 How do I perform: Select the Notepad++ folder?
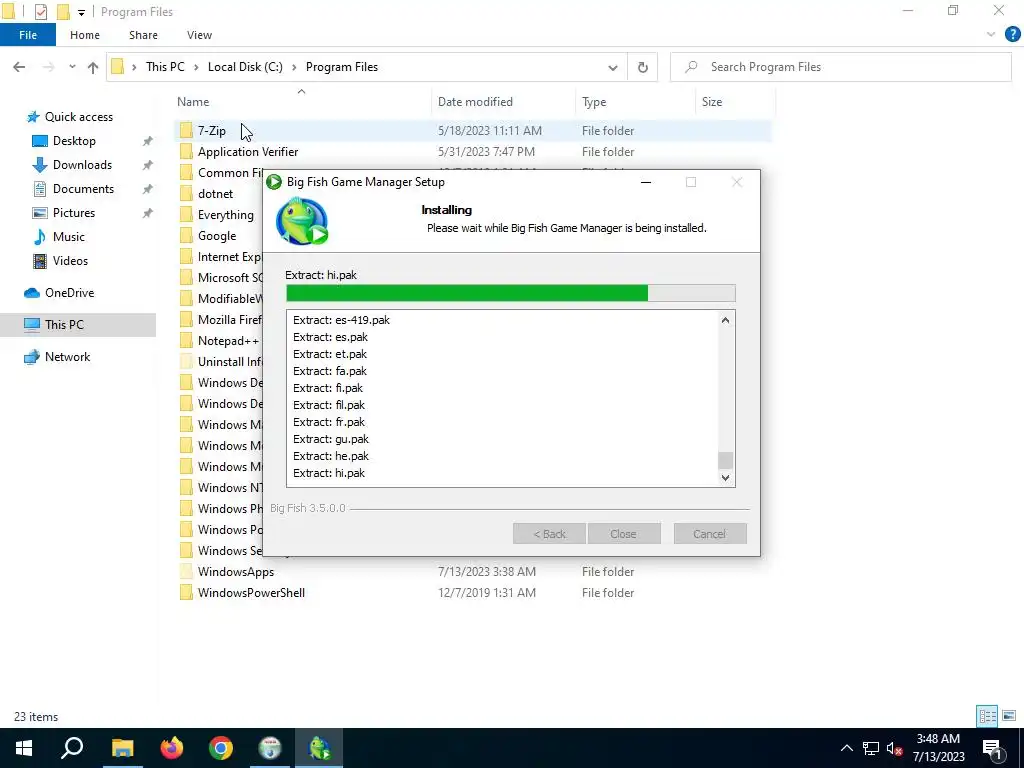pos(228,341)
